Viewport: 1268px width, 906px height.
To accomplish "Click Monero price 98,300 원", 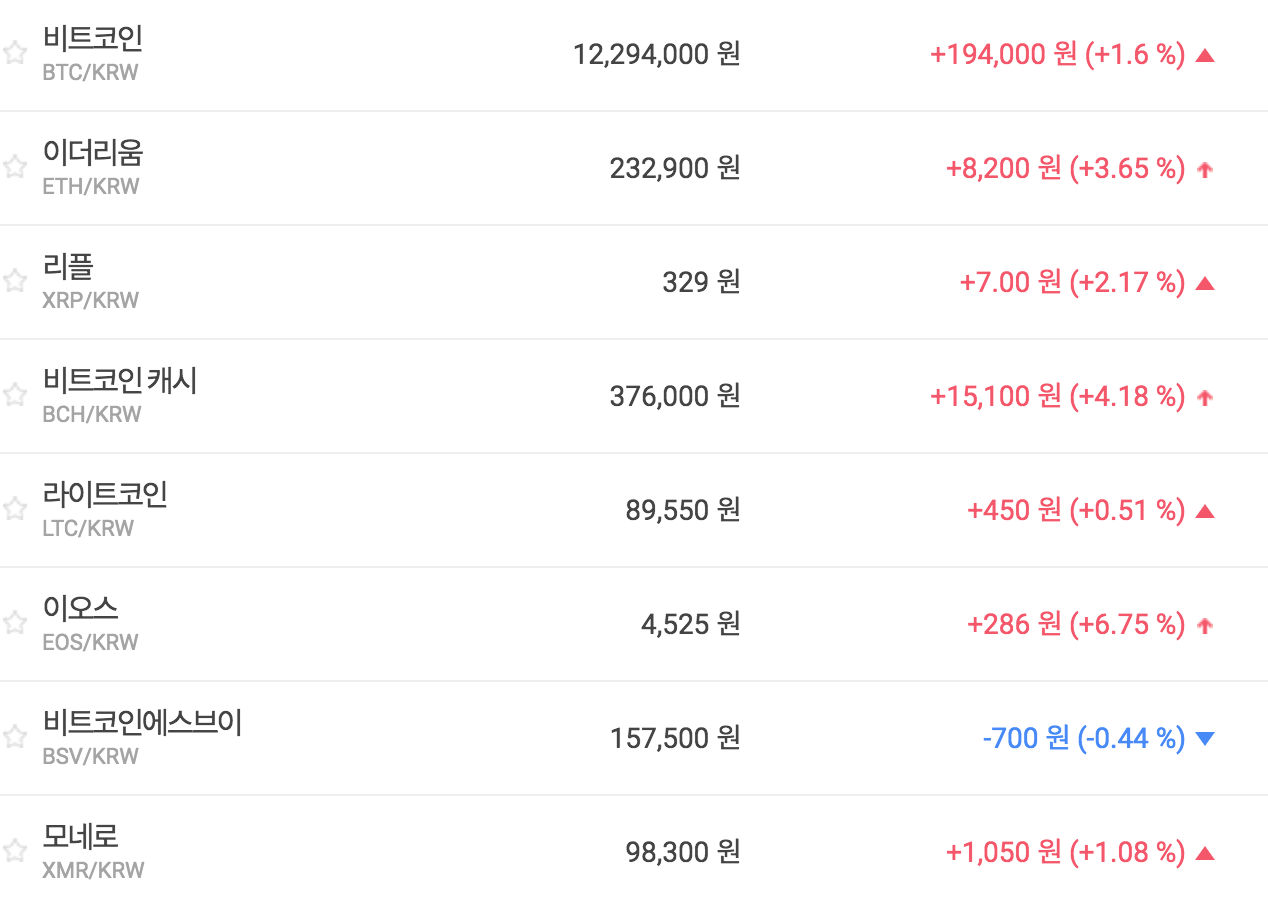I will click(x=683, y=852).
